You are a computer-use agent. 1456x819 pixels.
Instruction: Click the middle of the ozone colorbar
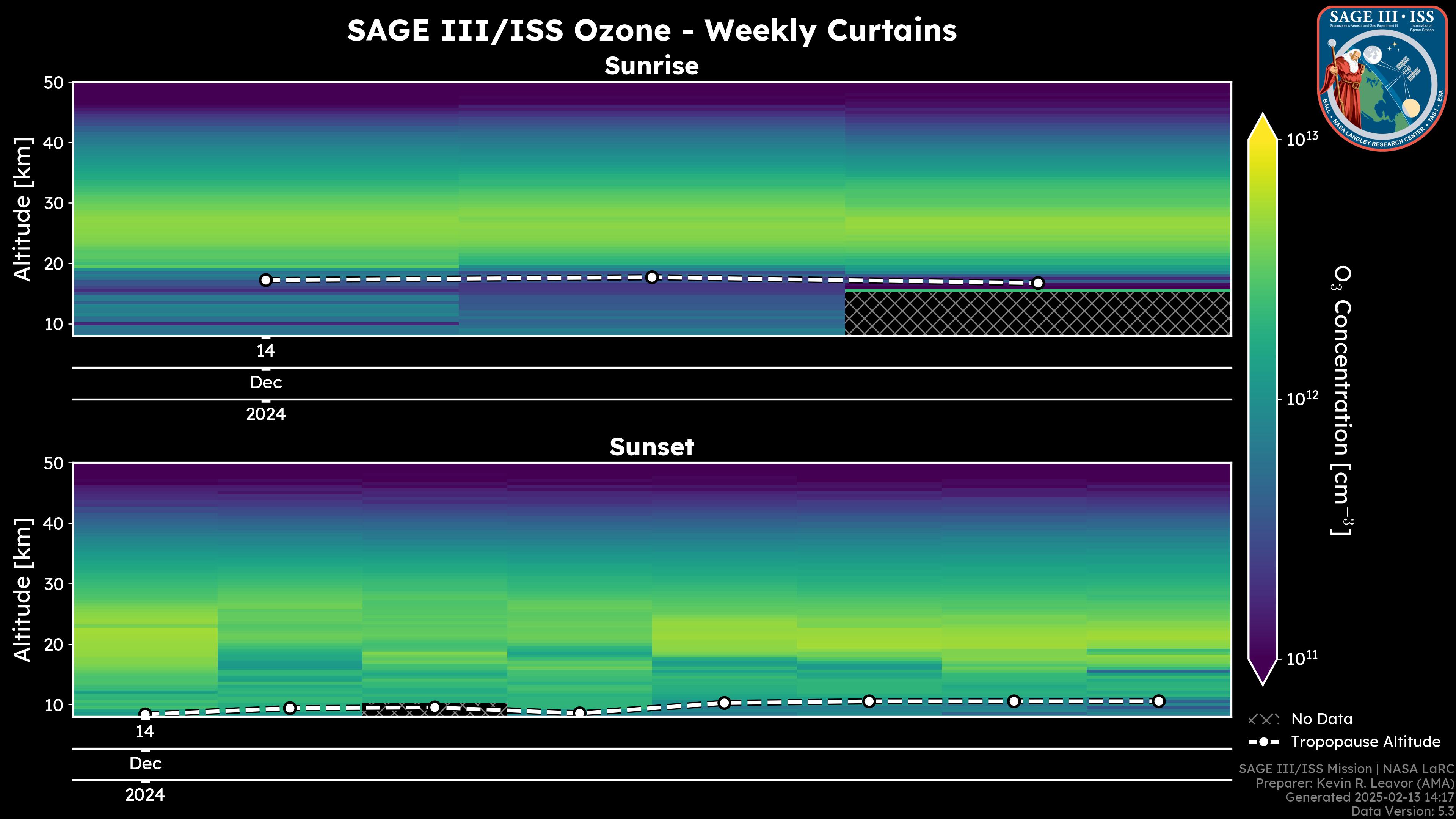pyautogui.click(x=1263, y=399)
